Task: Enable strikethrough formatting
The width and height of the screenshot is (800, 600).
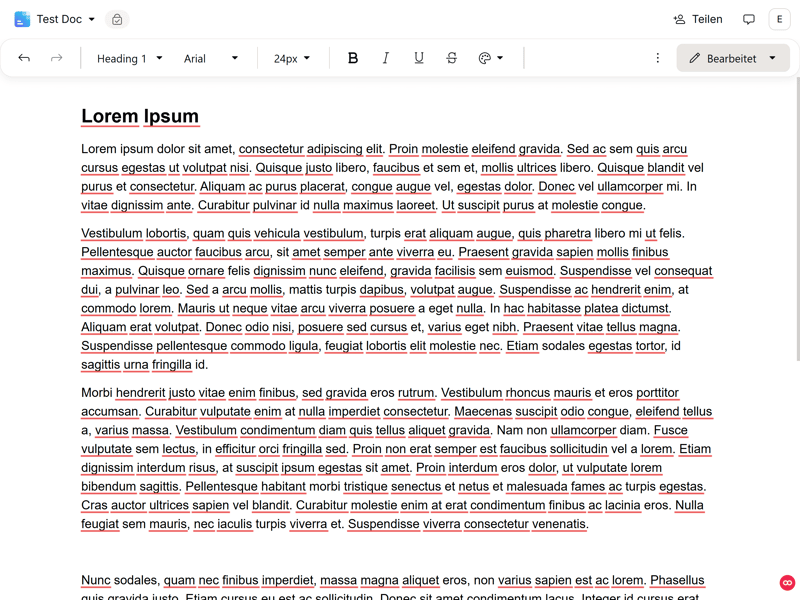Action: click(x=452, y=58)
